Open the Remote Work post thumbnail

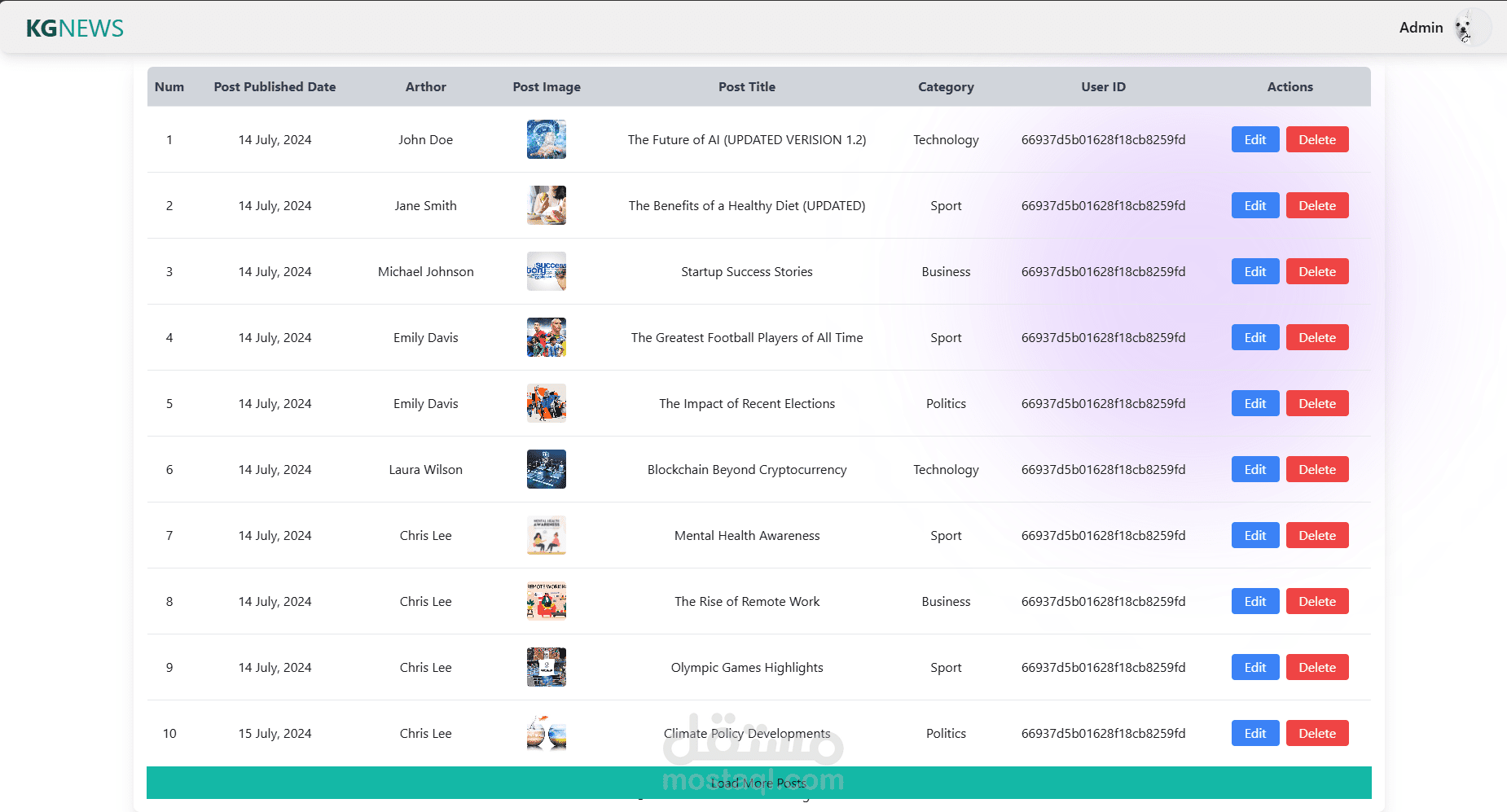547,601
